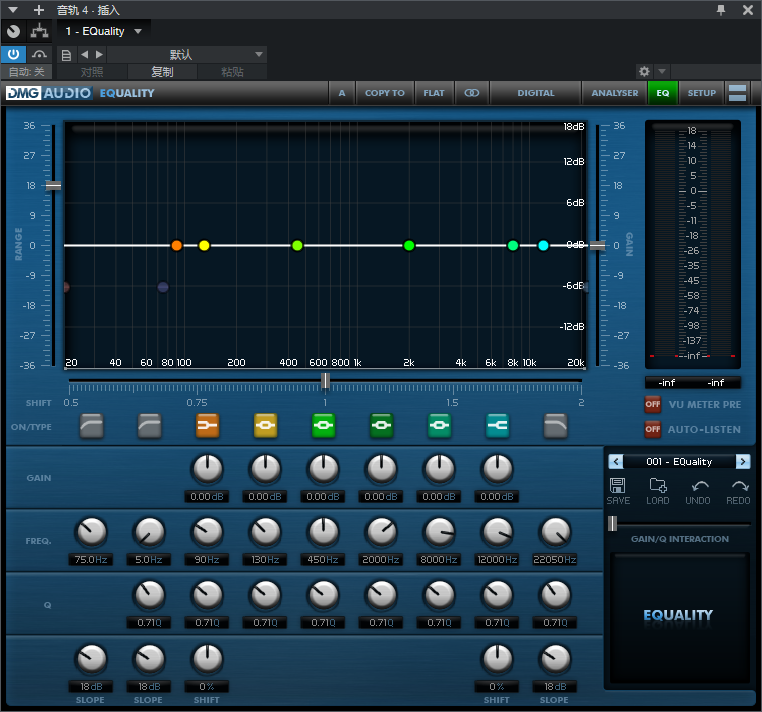The width and height of the screenshot is (762, 712).
Task: Open the dropdown next to settings gear
Action: pyautogui.click(x=661, y=71)
